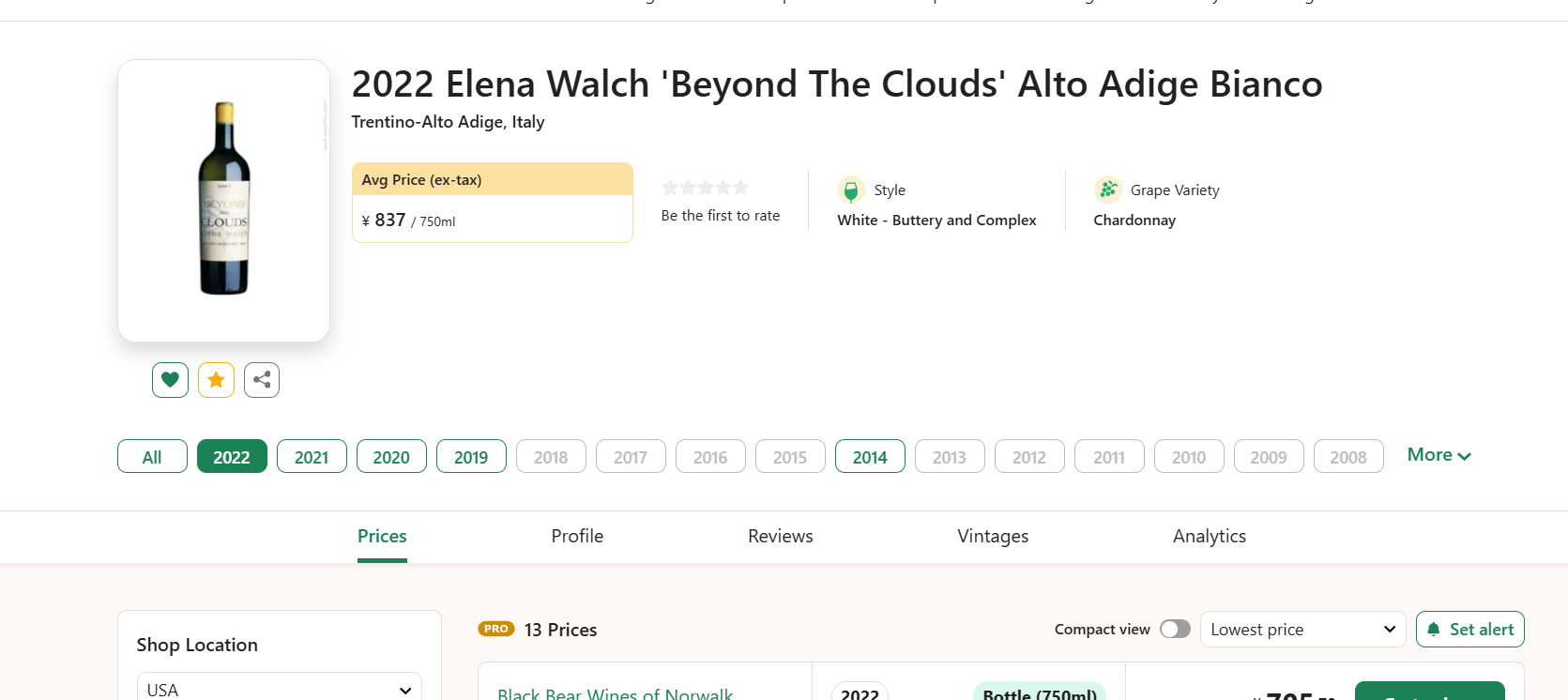The height and width of the screenshot is (700, 1568).
Task: Click the gold star rating icon
Action: 216,380
